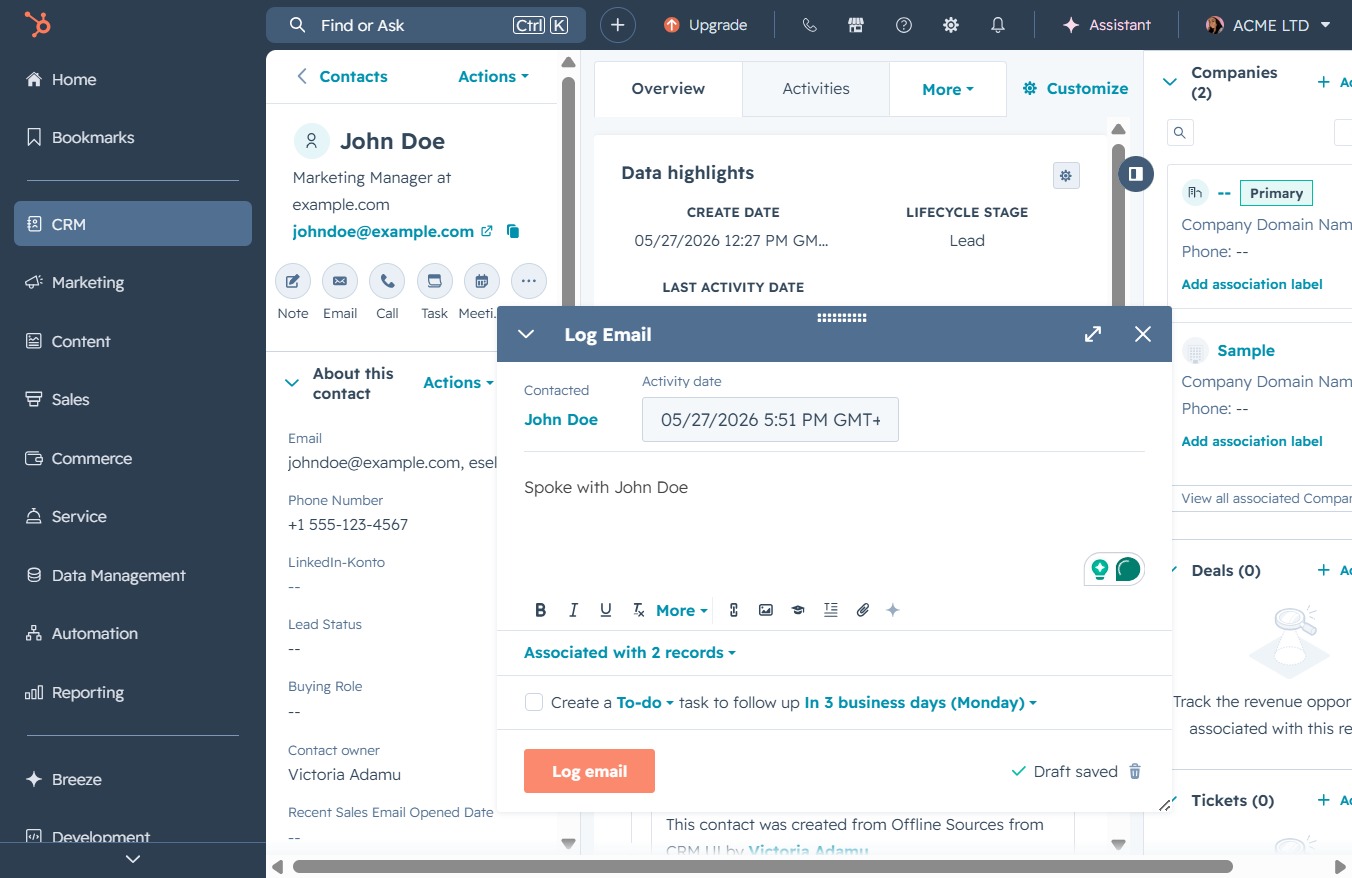Image resolution: width=1352 pixels, height=878 pixels.
Task: Open the marketplace storefront icon
Action: click(x=856, y=25)
